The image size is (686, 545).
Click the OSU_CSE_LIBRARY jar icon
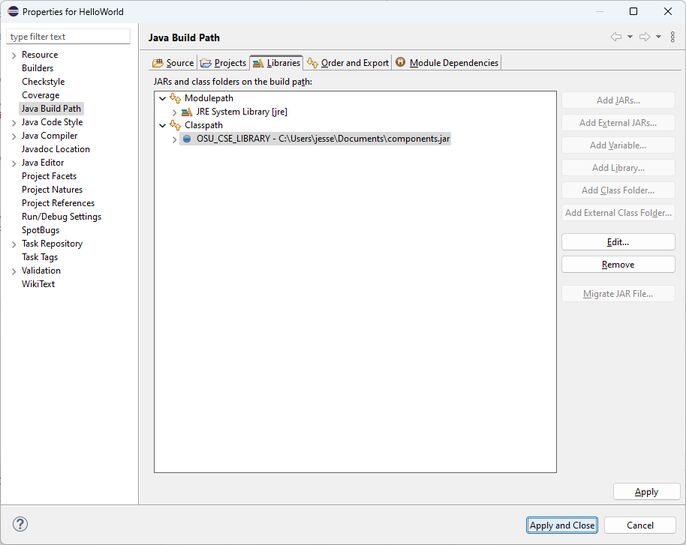click(x=187, y=139)
